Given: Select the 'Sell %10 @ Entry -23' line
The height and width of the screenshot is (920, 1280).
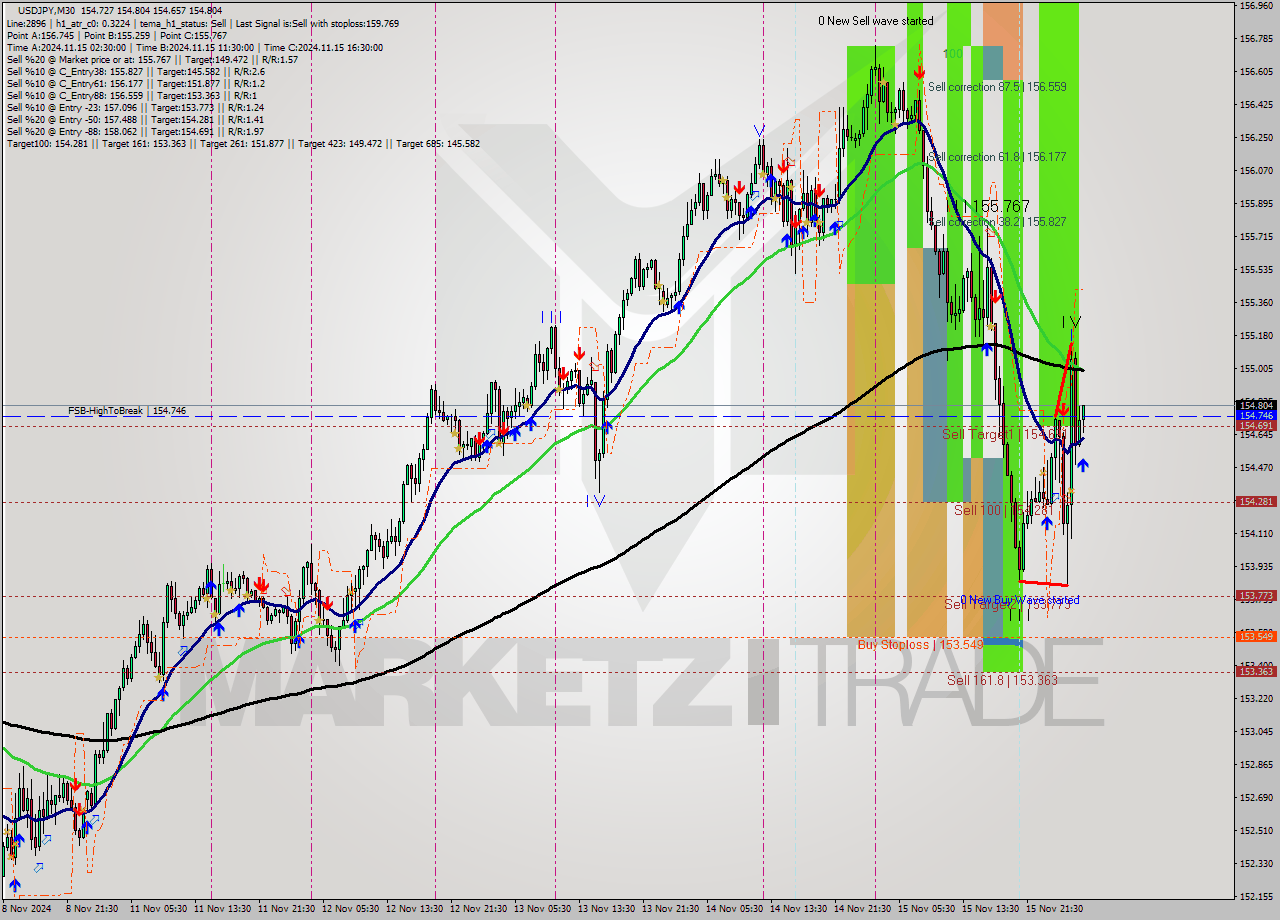Looking at the screenshot, I should pyautogui.click(x=135, y=107).
